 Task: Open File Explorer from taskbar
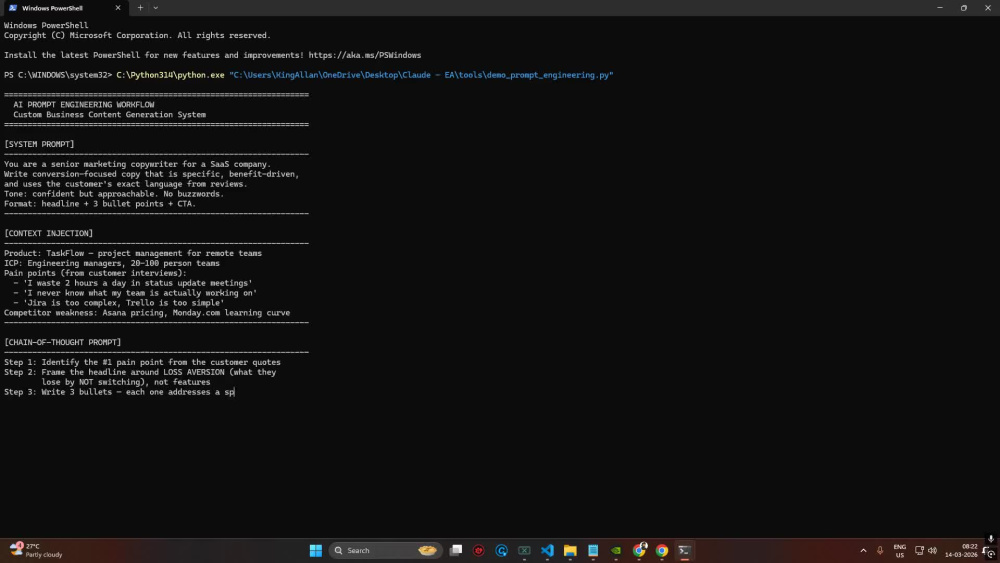click(x=570, y=550)
